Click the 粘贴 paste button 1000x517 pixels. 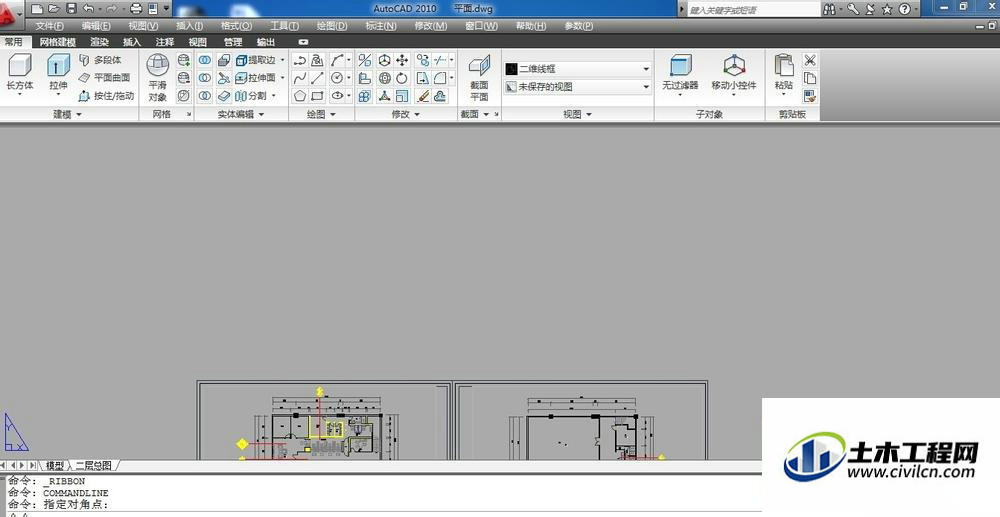784,75
